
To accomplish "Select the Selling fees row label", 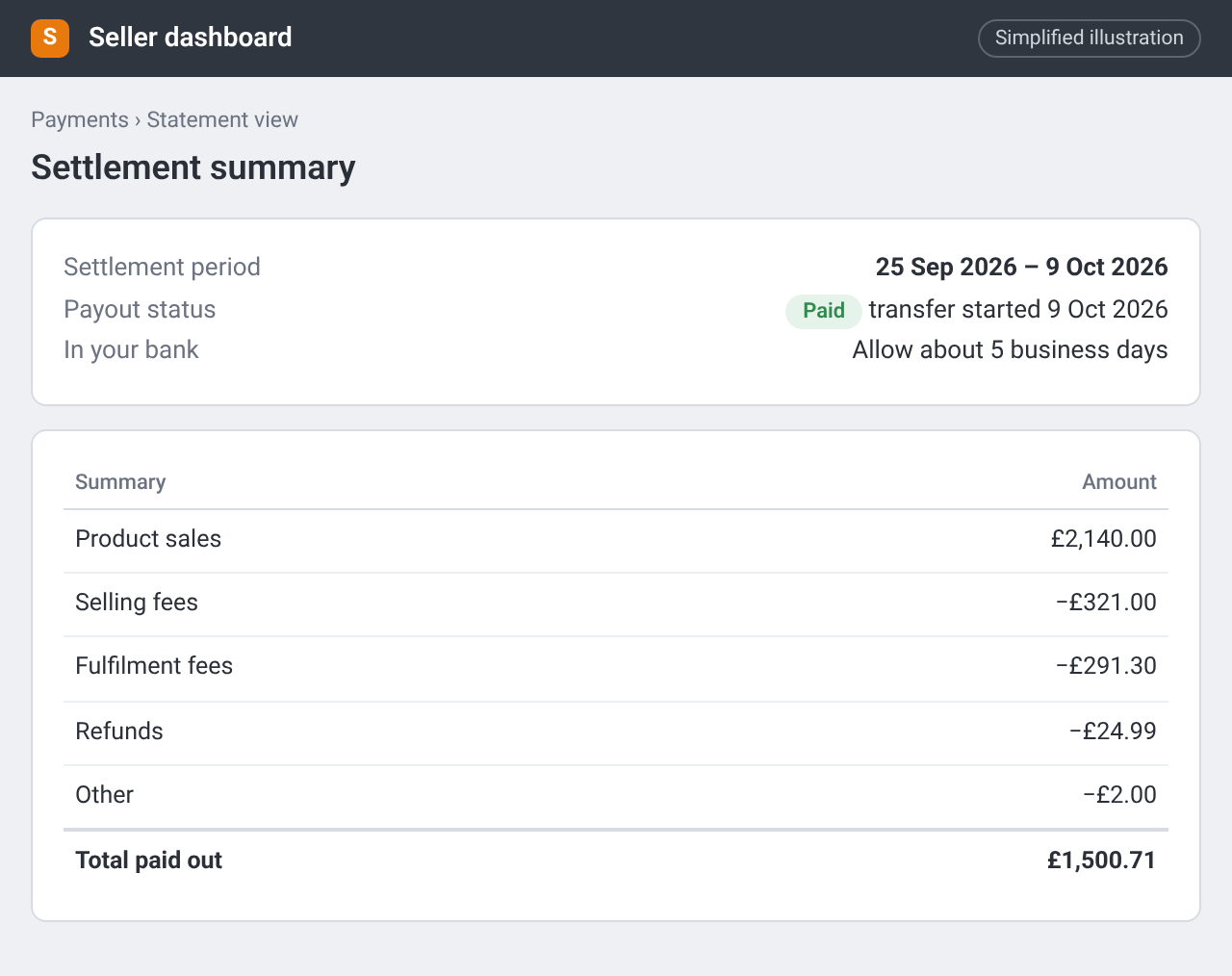I will (137, 602).
